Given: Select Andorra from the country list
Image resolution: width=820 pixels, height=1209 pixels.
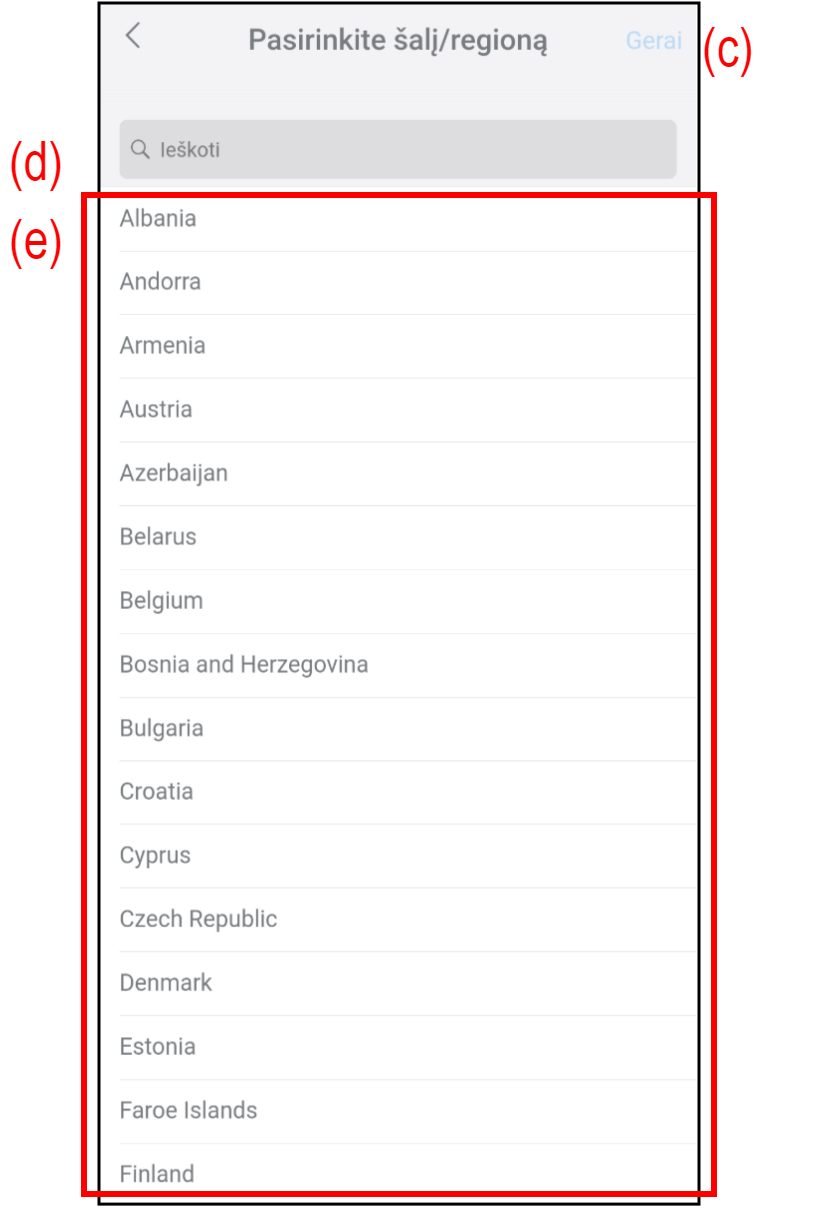Looking at the screenshot, I should click(160, 282).
